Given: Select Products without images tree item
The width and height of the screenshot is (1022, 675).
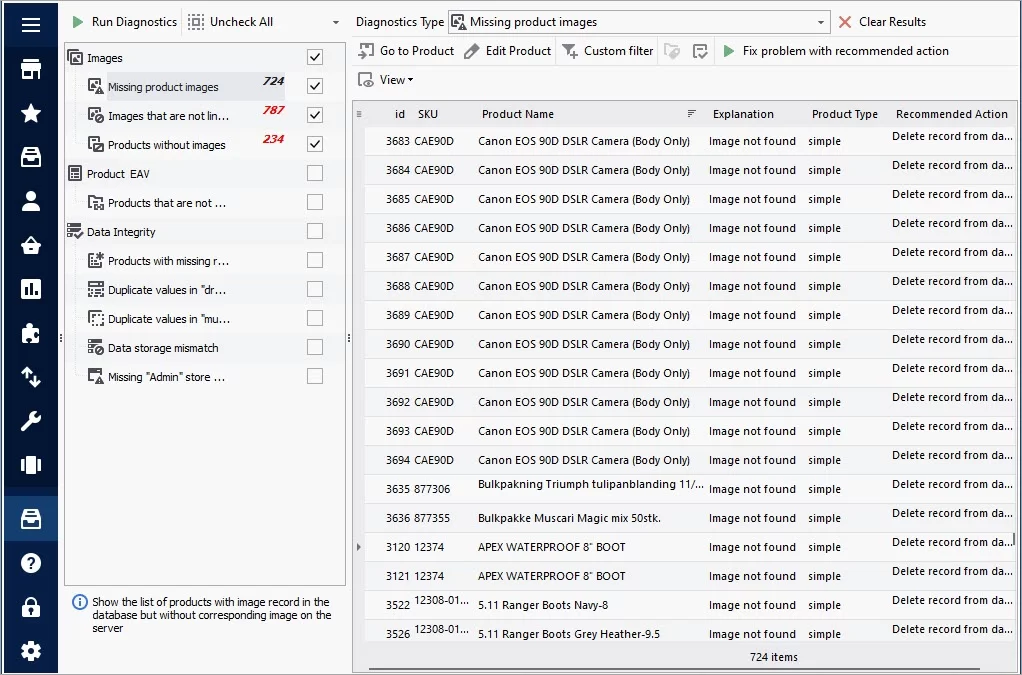Looking at the screenshot, I should tap(167, 145).
